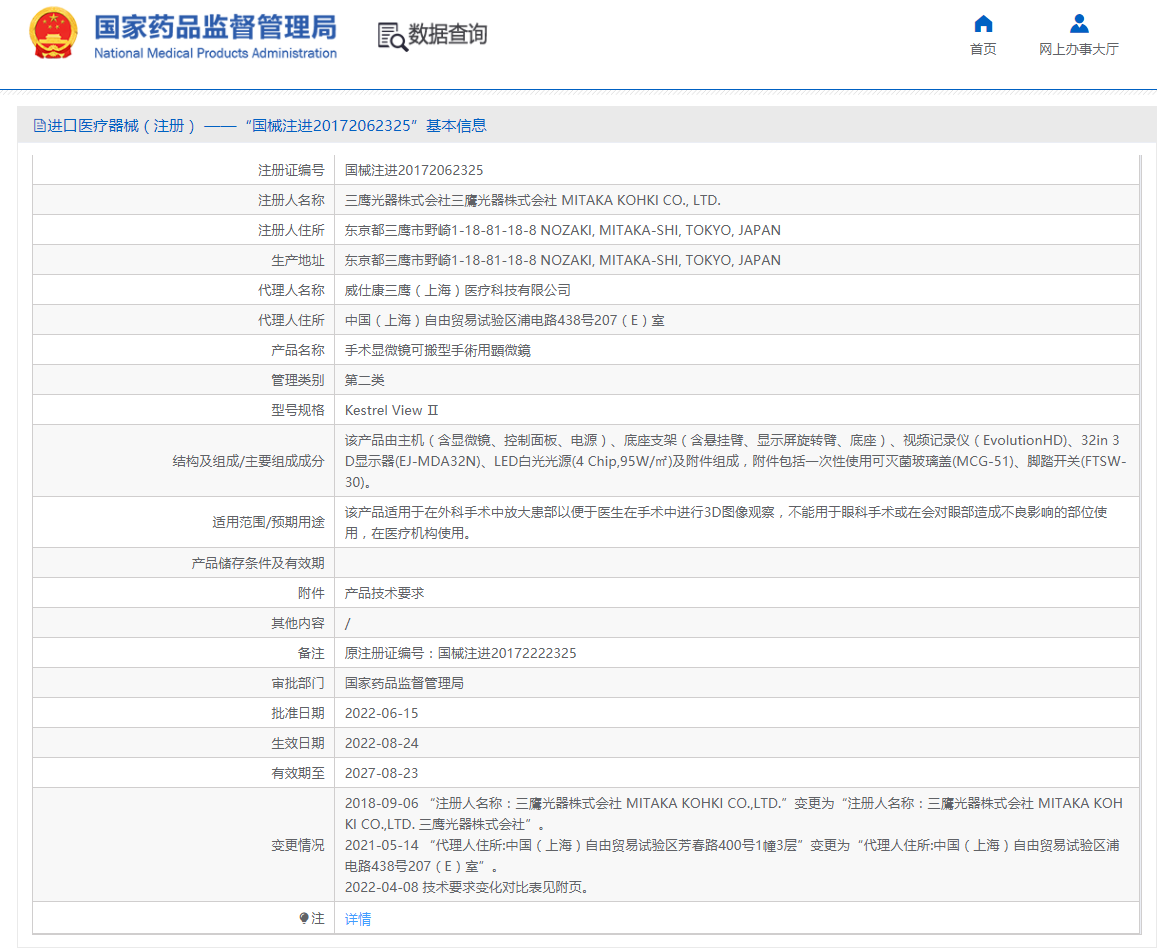Click the 生效日期 label
The width and height of the screenshot is (1157, 952).
pos(297,743)
